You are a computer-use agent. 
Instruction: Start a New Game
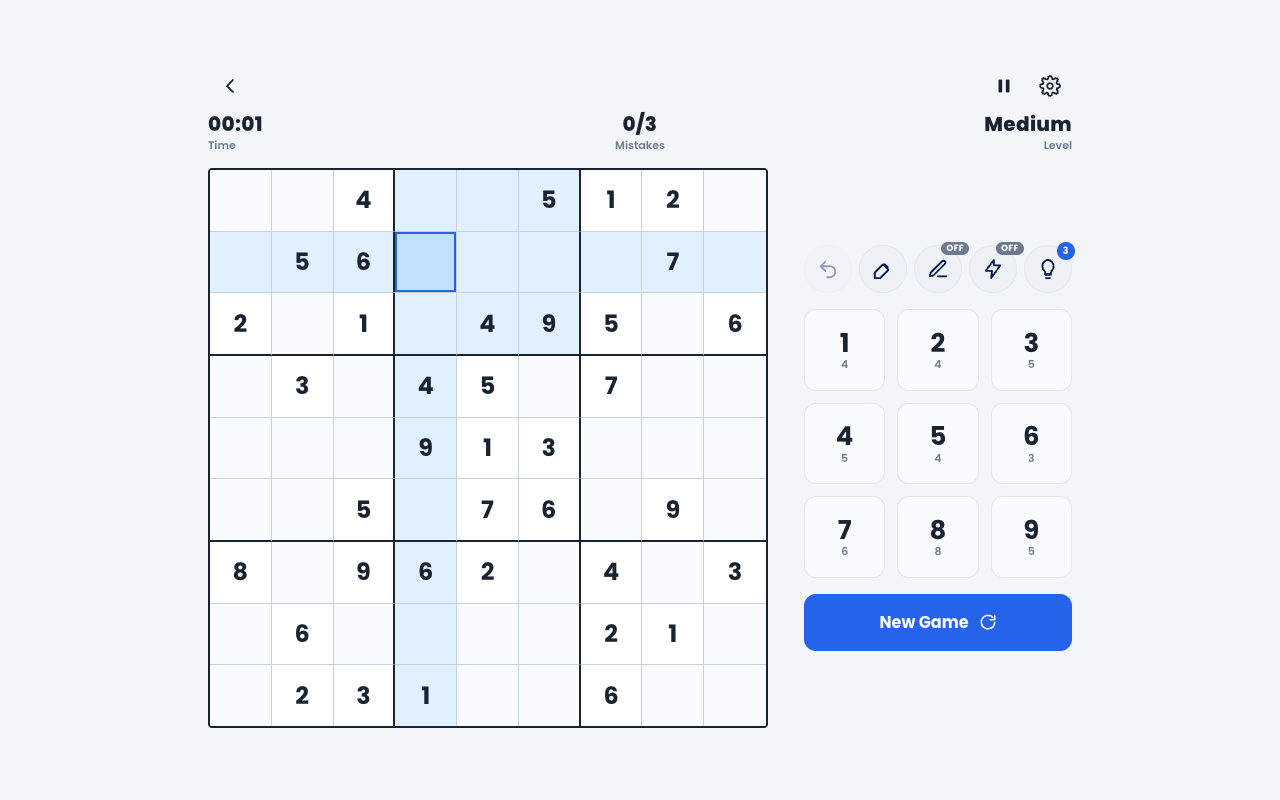(x=938, y=622)
